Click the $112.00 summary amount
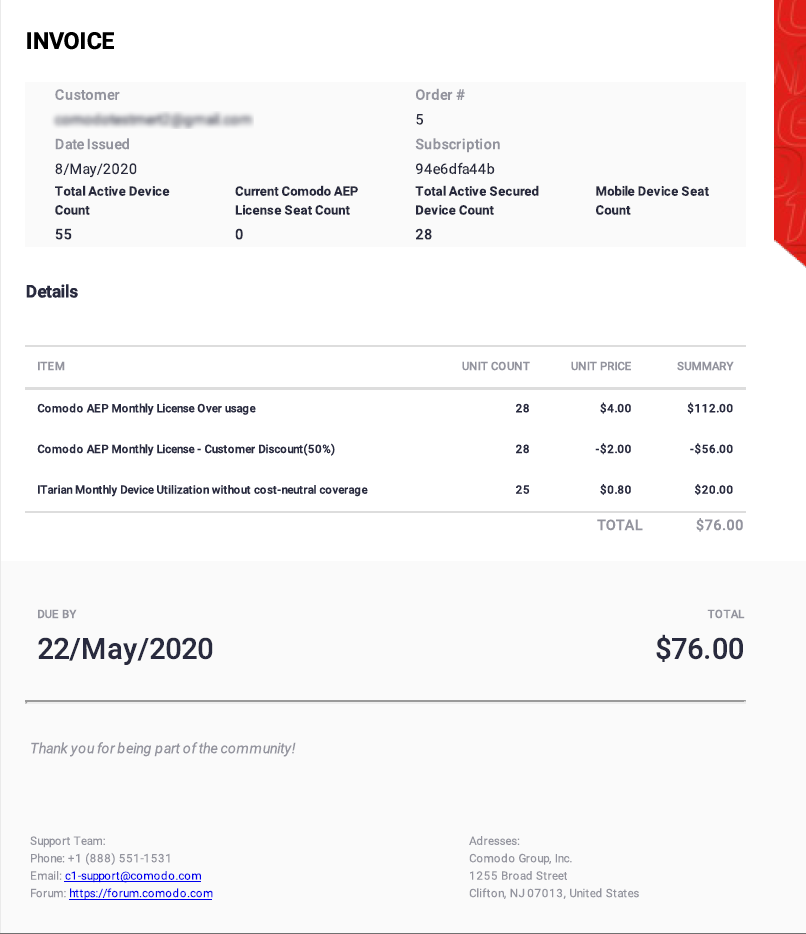The height and width of the screenshot is (934, 806). click(x=709, y=409)
